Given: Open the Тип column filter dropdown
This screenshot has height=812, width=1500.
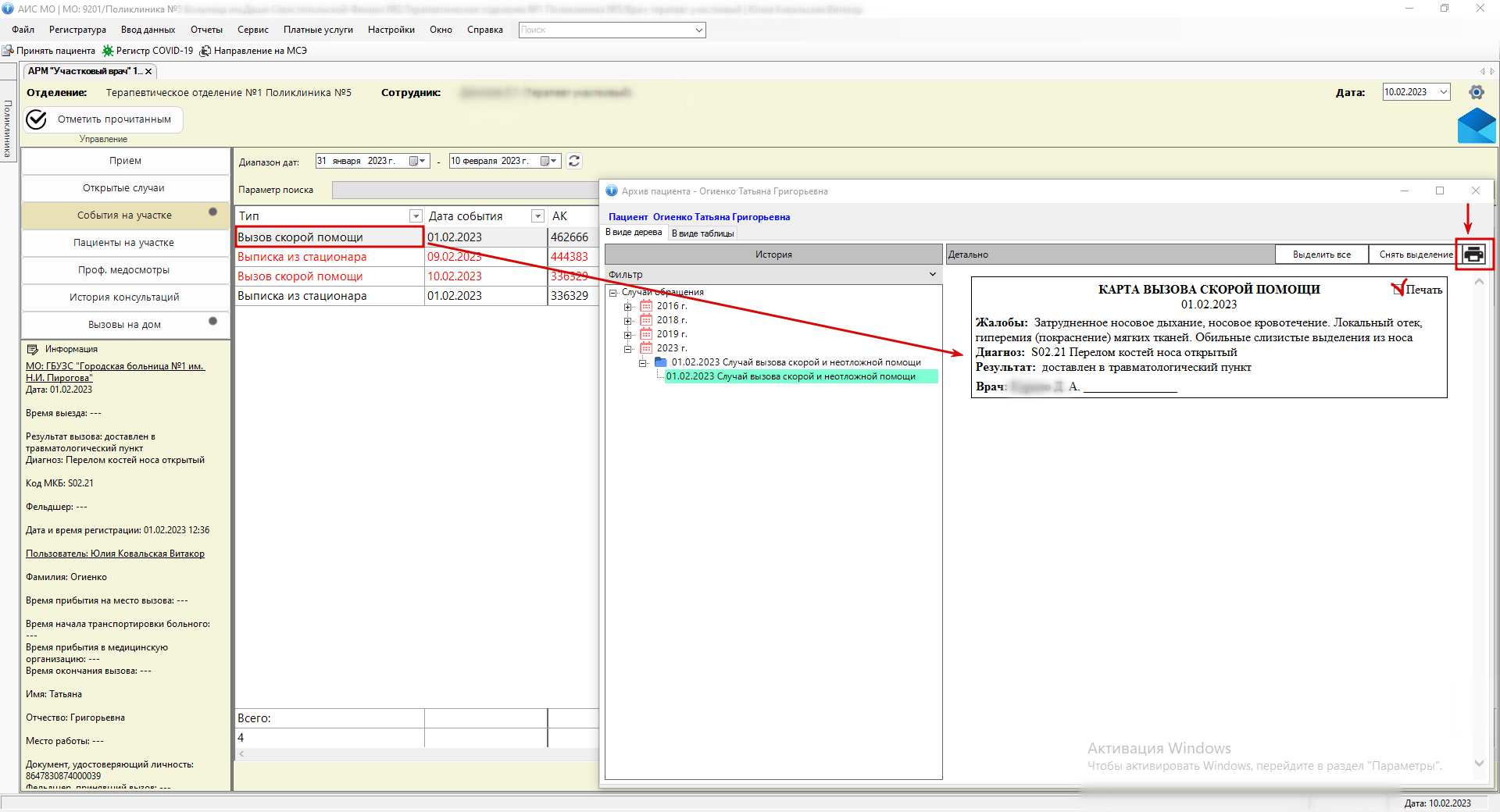Looking at the screenshot, I should click(416, 216).
